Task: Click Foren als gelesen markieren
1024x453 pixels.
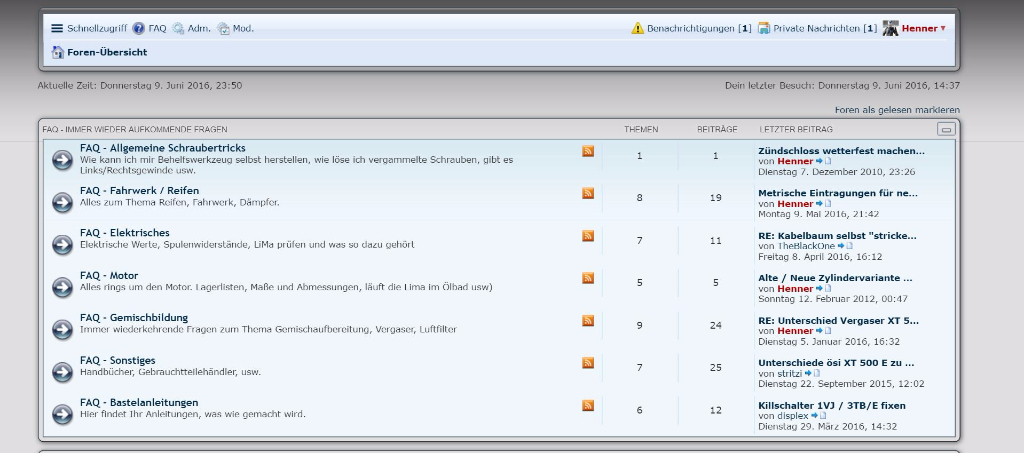Action: [897, 109]
